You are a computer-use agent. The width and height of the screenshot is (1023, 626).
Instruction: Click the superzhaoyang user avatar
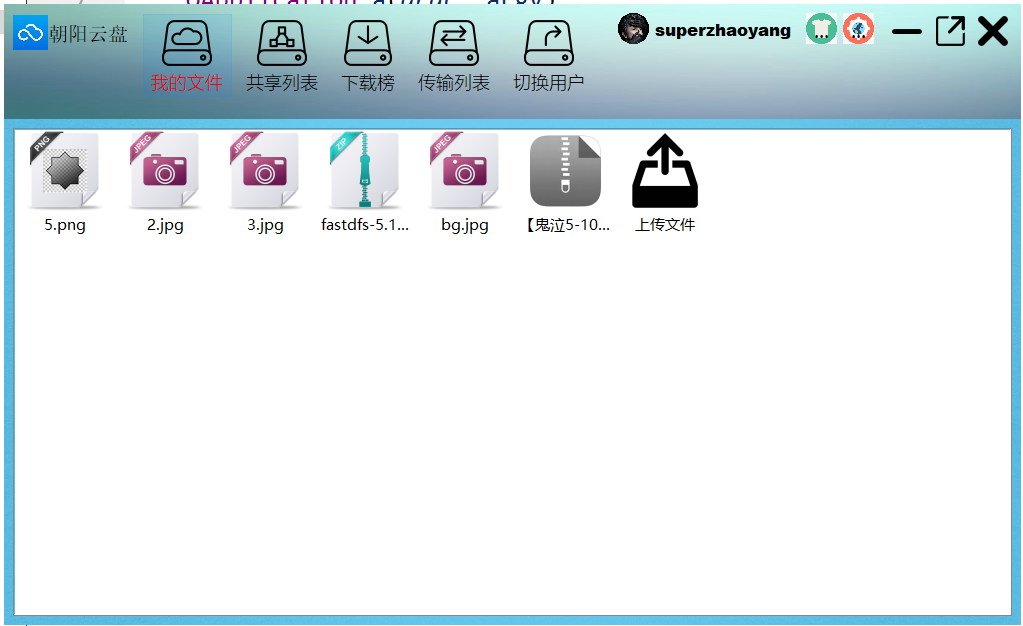633,29
